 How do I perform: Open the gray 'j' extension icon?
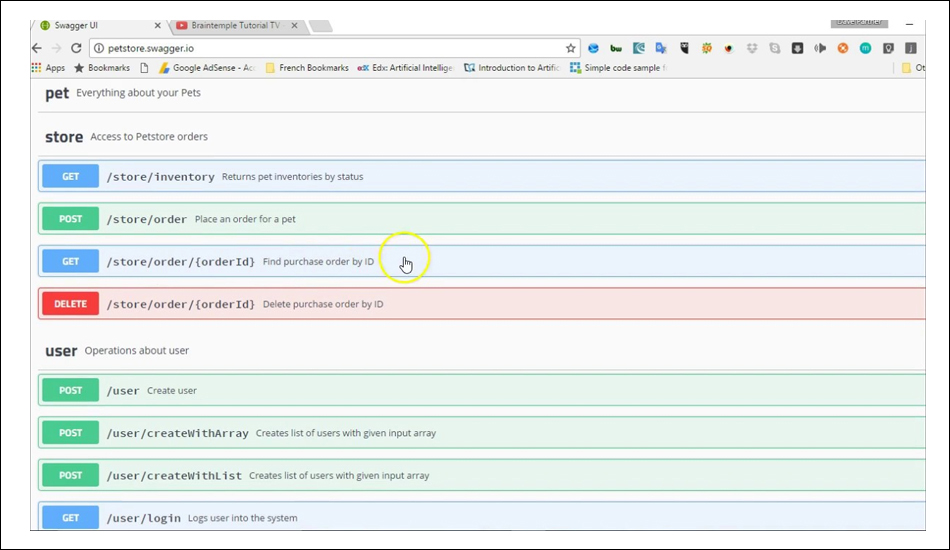point(911,48)
